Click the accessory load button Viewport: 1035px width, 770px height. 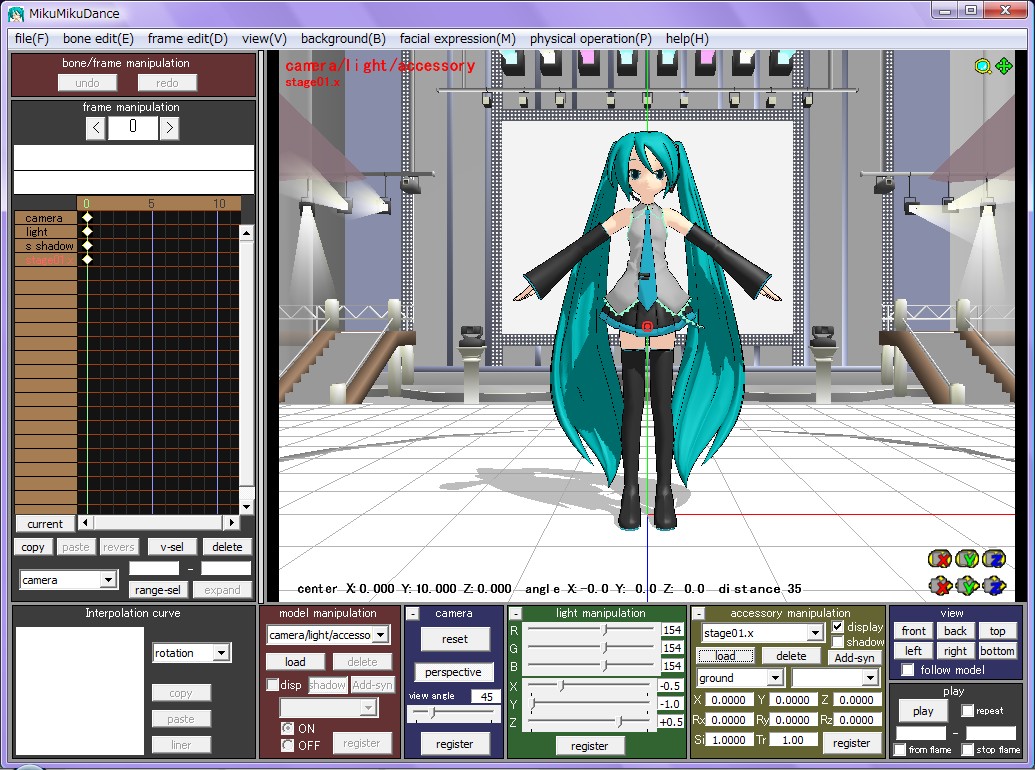(725, 656)
